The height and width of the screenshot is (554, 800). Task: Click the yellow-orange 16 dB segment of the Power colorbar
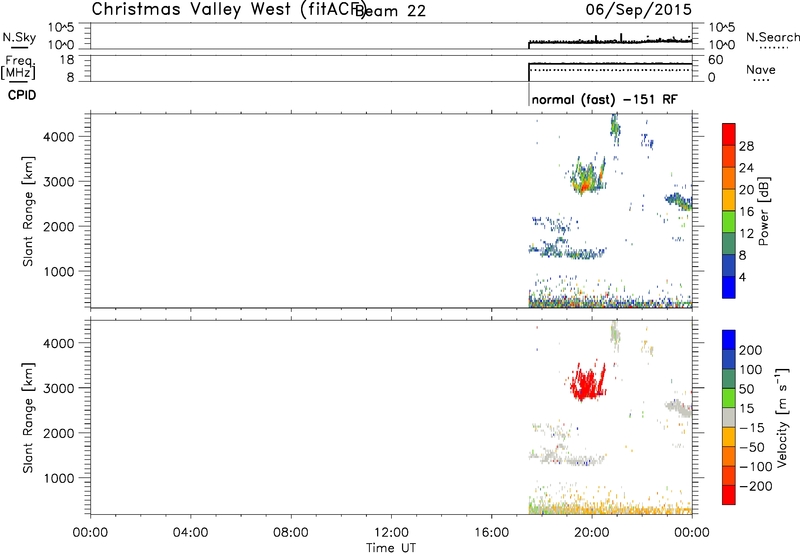(x=729, y=199)
